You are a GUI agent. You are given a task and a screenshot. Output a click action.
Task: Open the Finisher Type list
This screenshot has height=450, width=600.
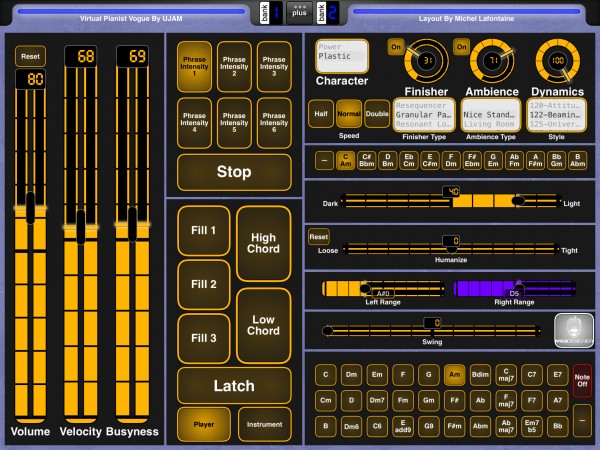(424, 115)
